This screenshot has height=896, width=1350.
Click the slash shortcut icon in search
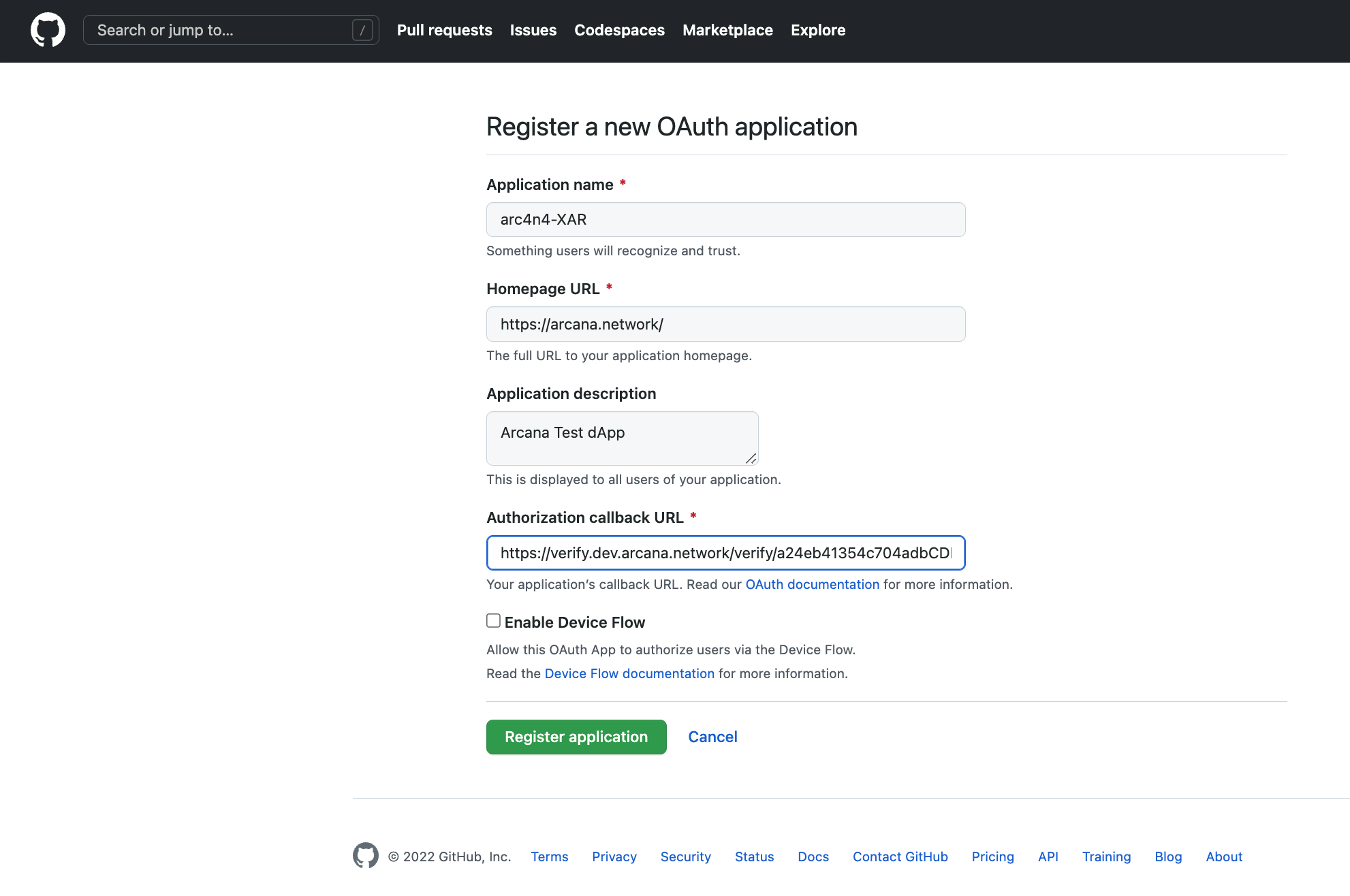(362, 30)
